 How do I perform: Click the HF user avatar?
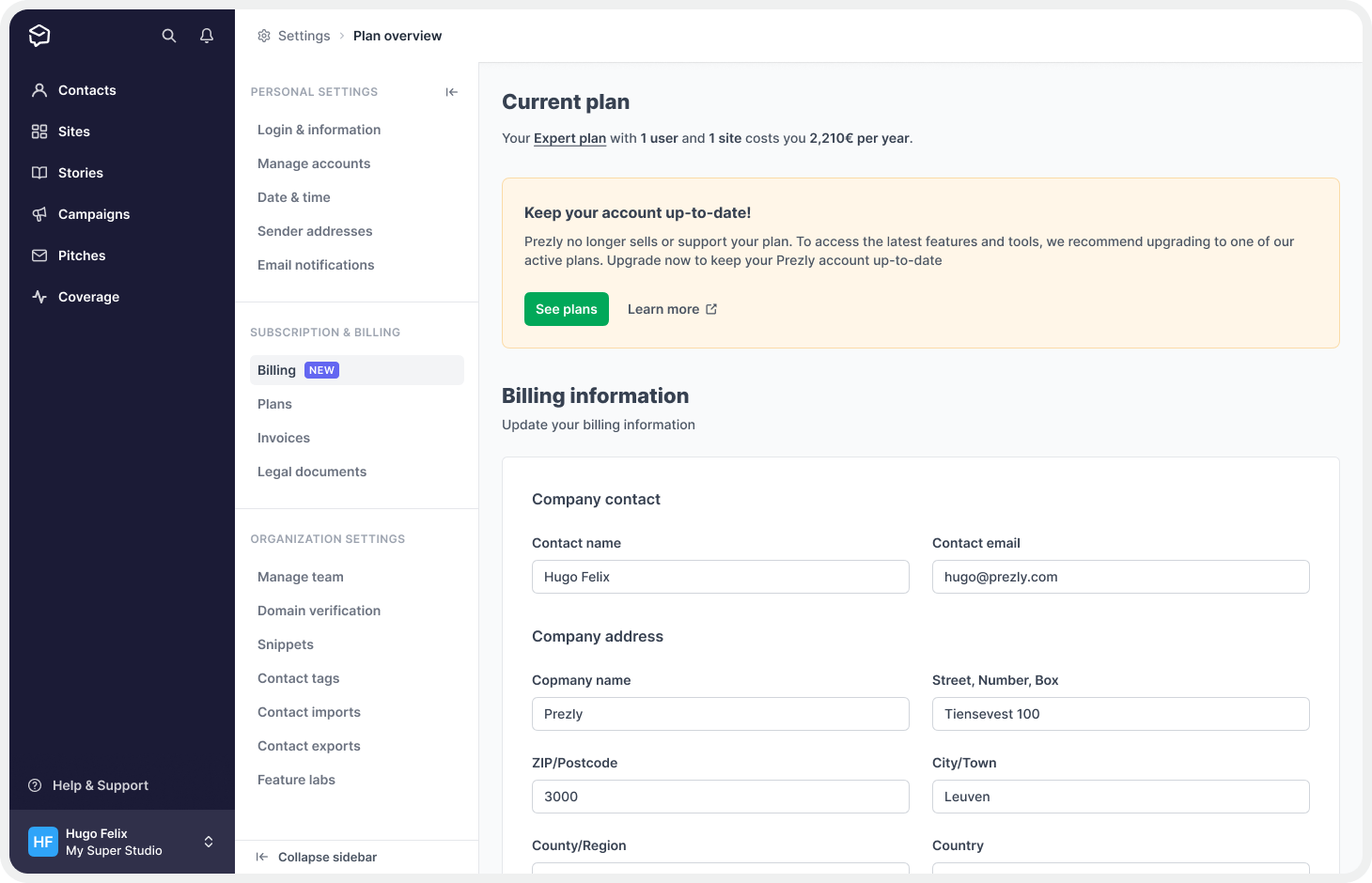[43, 842]
